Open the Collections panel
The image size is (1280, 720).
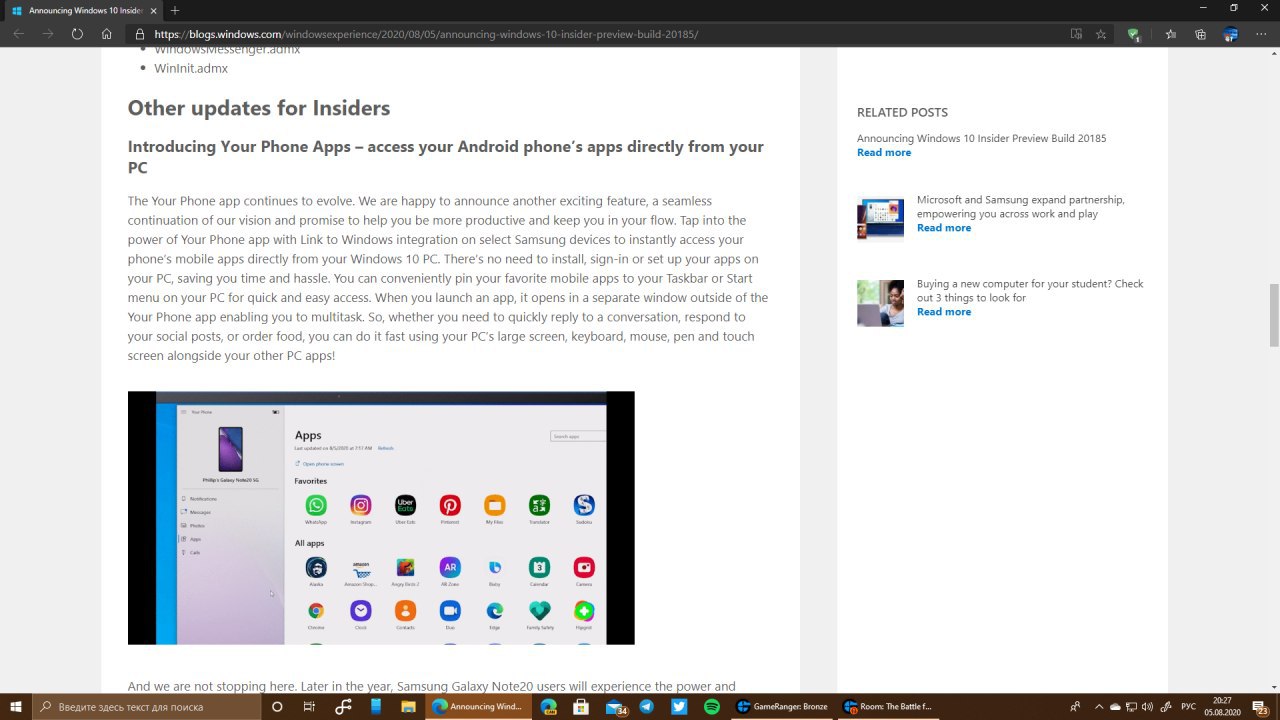tap(1200, 34)
